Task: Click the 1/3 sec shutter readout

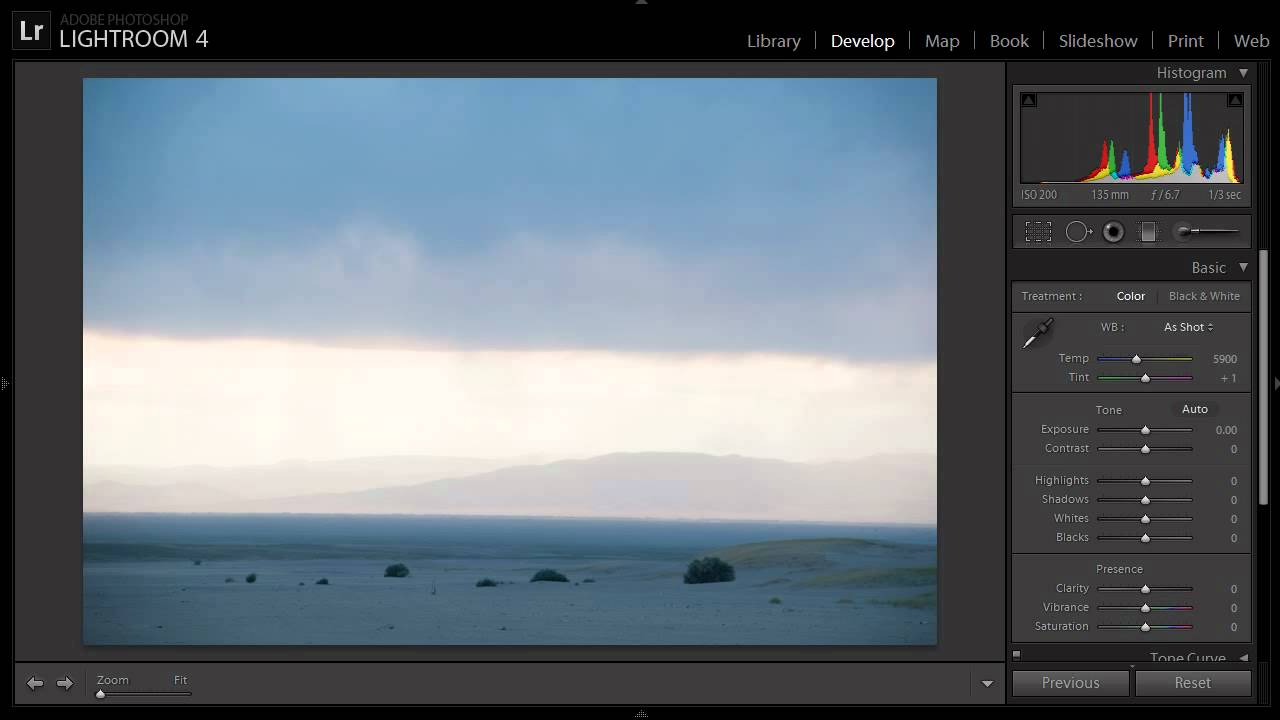Action: pyautogui.click(x=1224, y=195)
